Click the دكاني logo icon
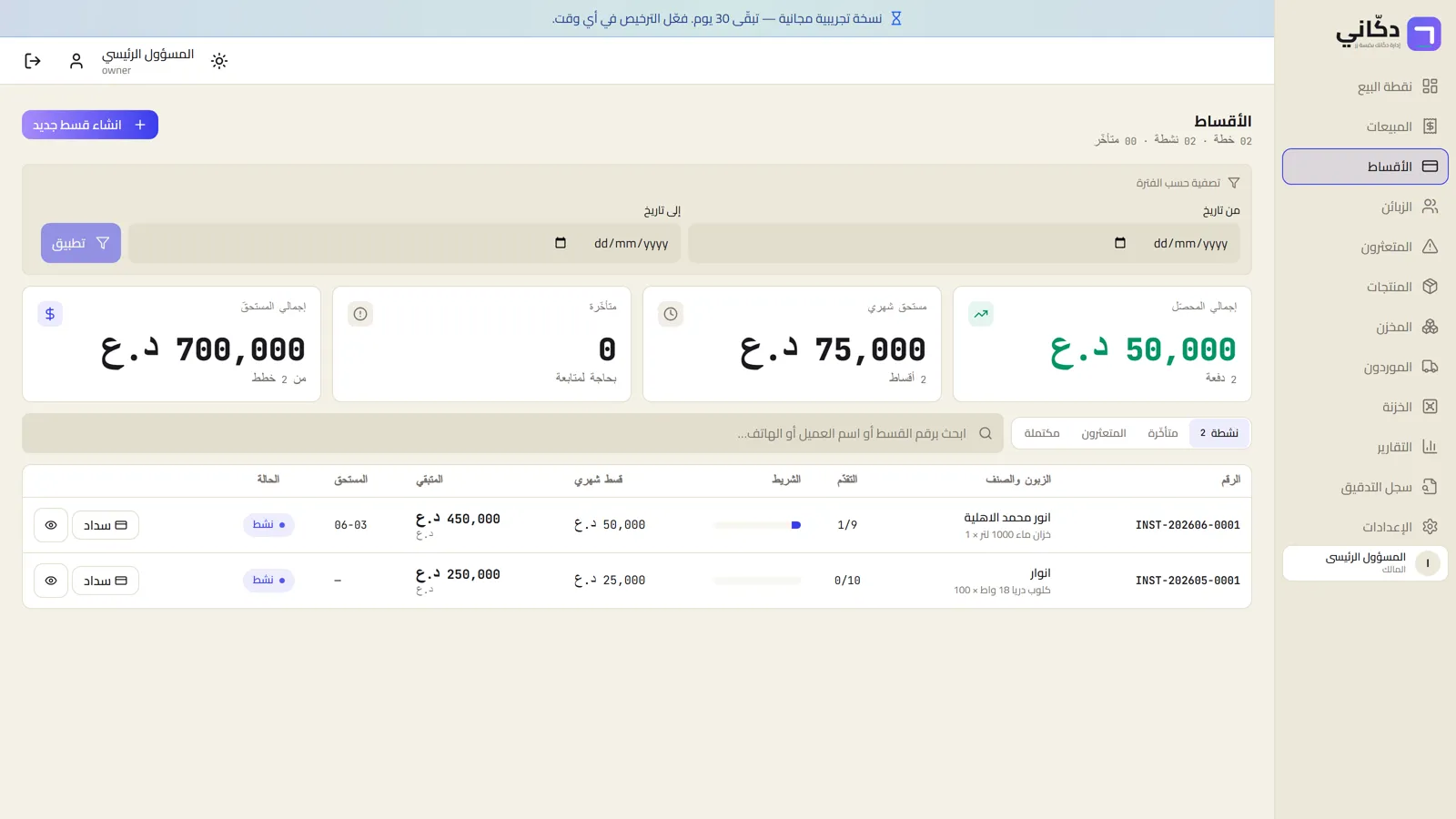This screenshot has height=819, width=1456. [1424, 34]
